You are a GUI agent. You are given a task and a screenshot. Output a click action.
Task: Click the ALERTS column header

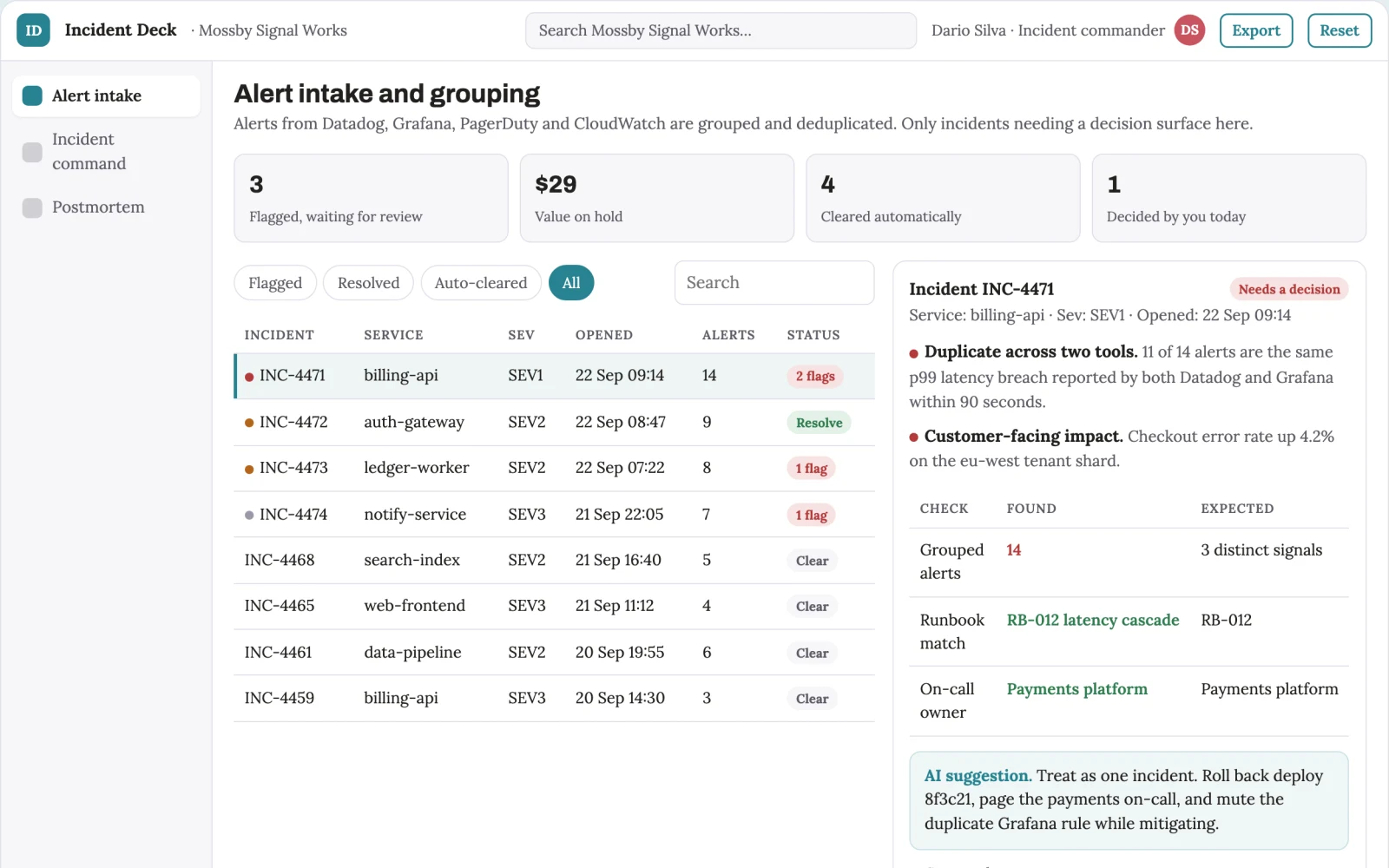tap(728, 335)
